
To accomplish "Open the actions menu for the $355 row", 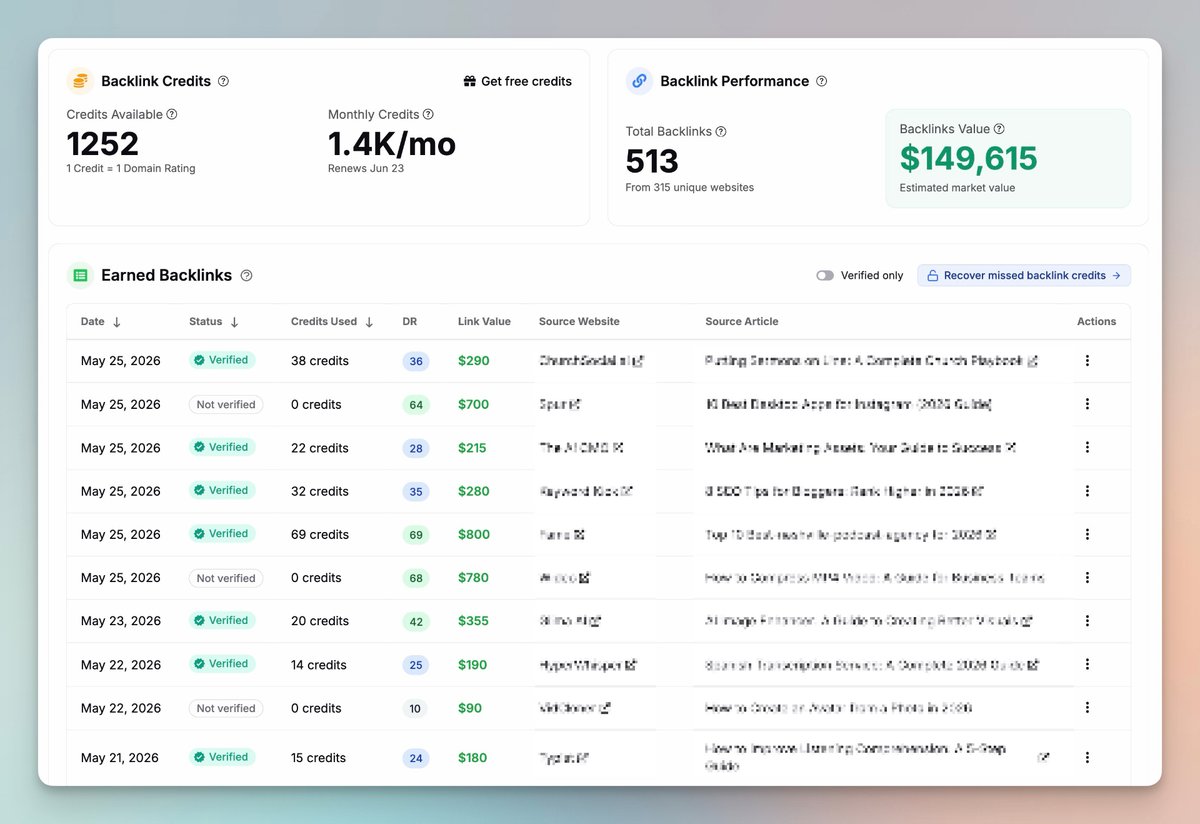I will coord(1087,620).
